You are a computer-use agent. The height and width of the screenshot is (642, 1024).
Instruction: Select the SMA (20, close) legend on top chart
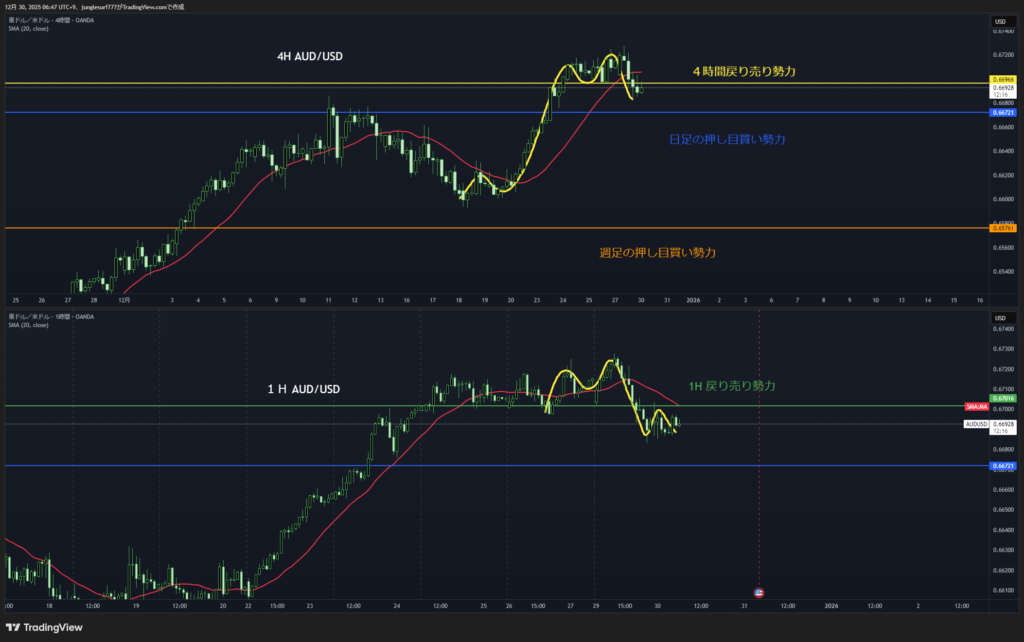(x=28, y=29)
